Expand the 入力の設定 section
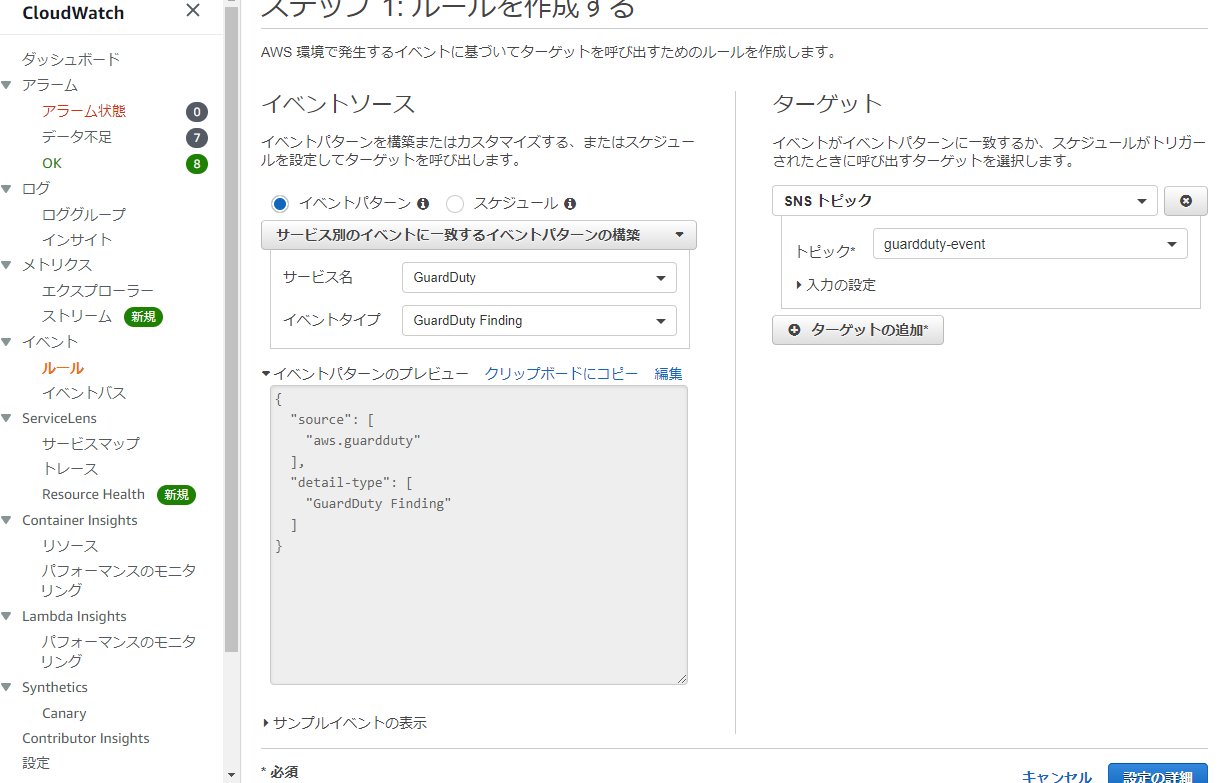The image size is (1218, 783). [836, 285]
